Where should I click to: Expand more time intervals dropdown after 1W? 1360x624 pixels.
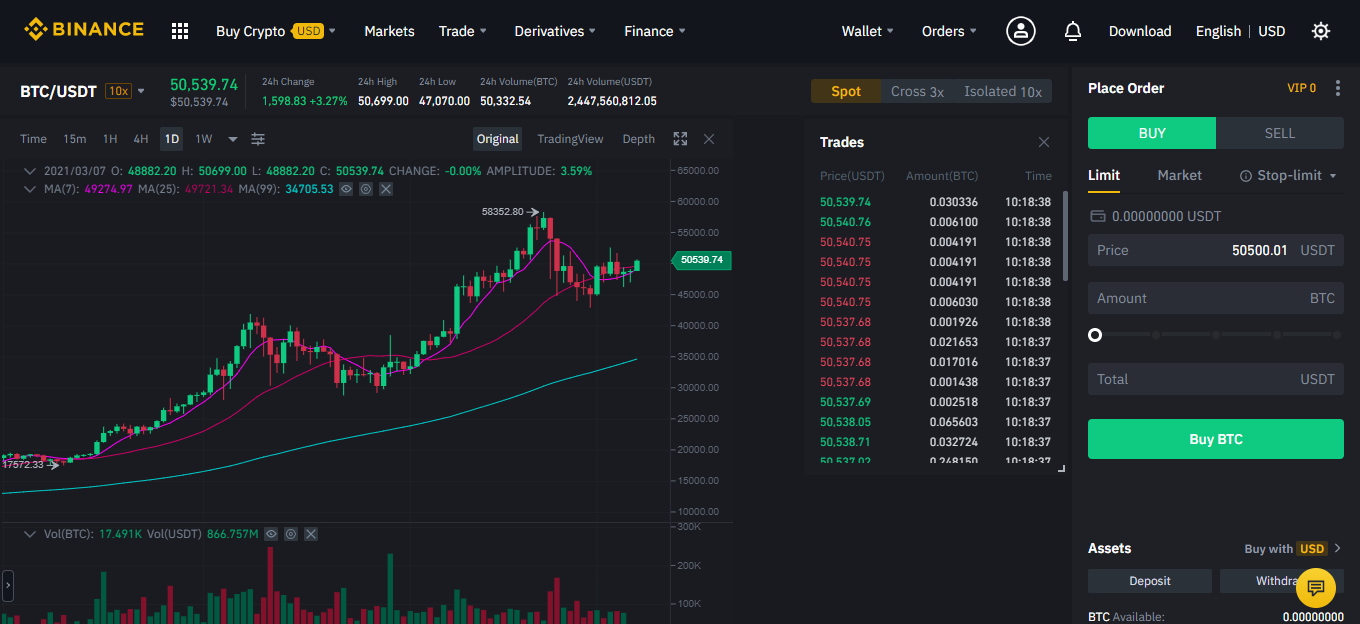(233, 139)
